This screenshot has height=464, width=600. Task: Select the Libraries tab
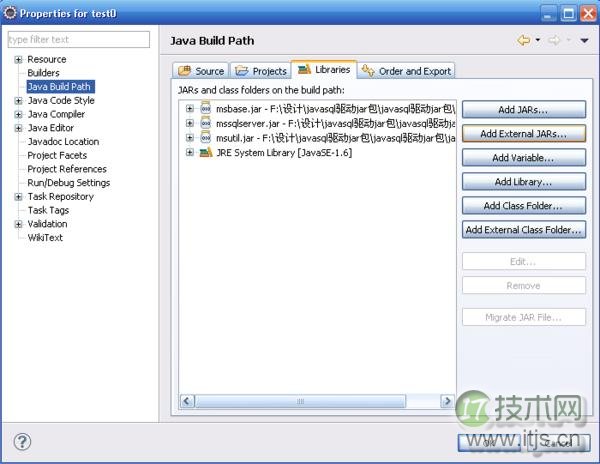click(324, 70)
